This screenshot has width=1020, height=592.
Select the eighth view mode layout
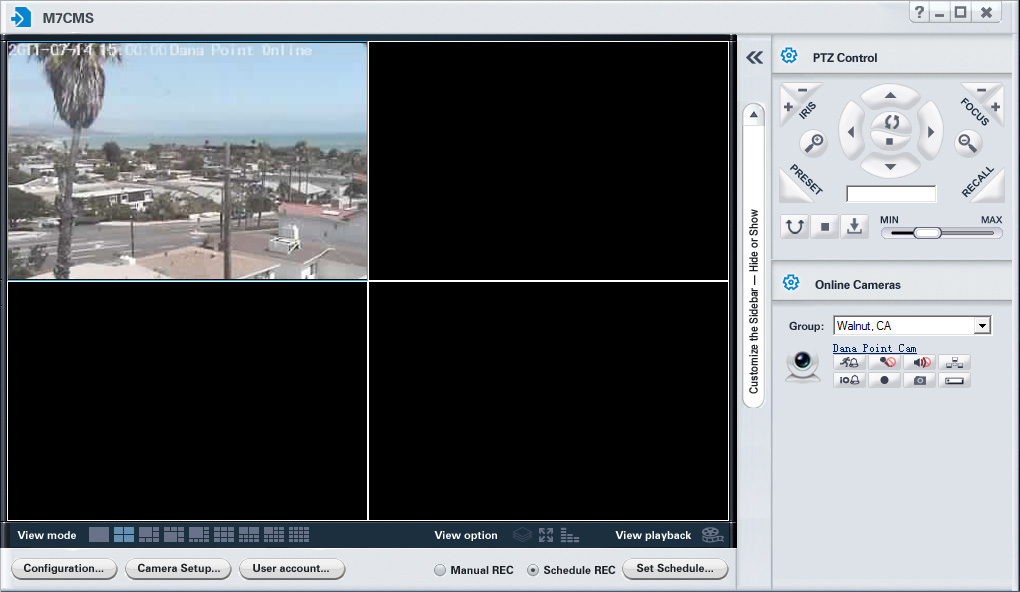point(274,535)
